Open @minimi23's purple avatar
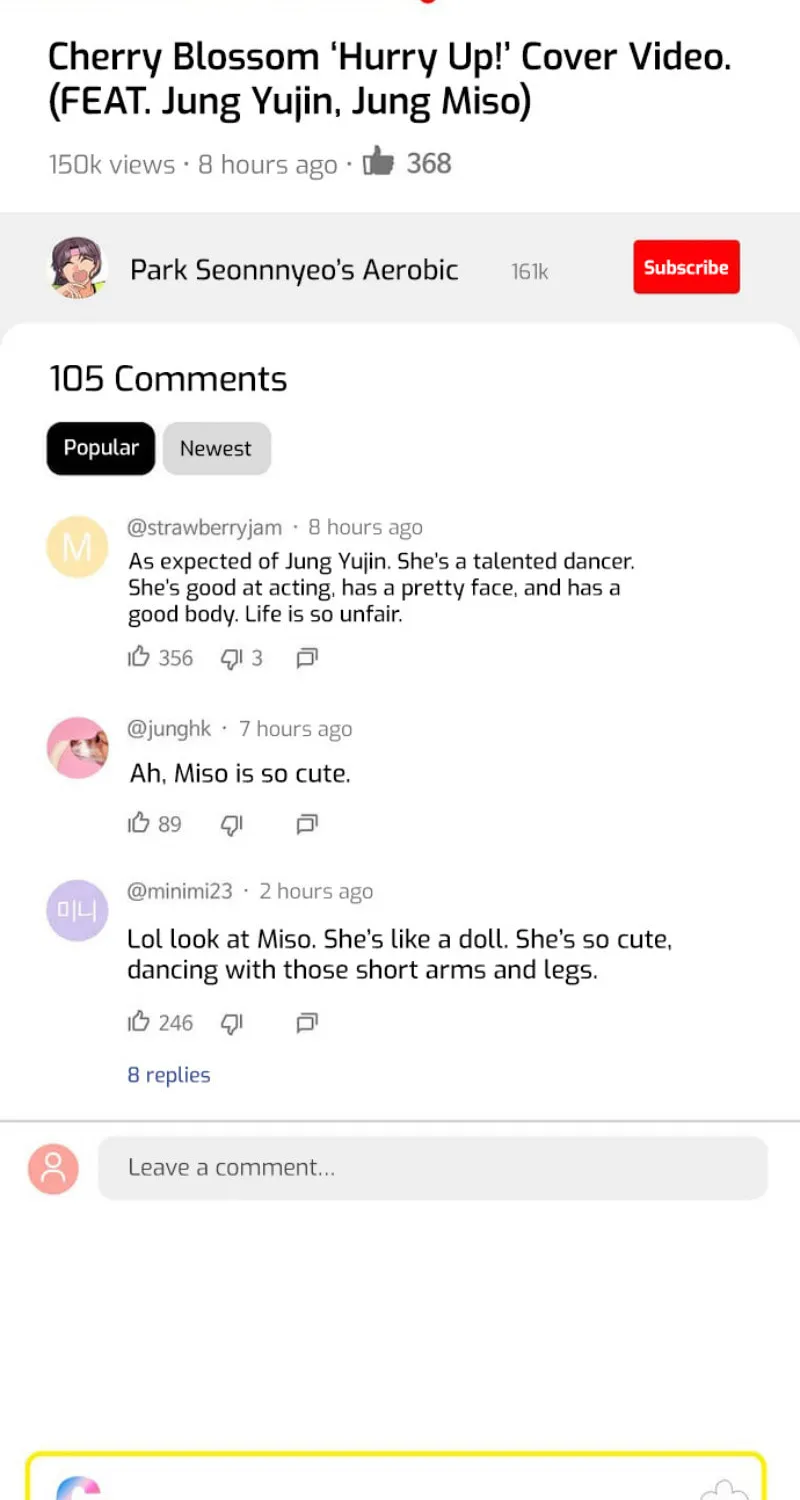800x1500 pixels. pos(77,910)
